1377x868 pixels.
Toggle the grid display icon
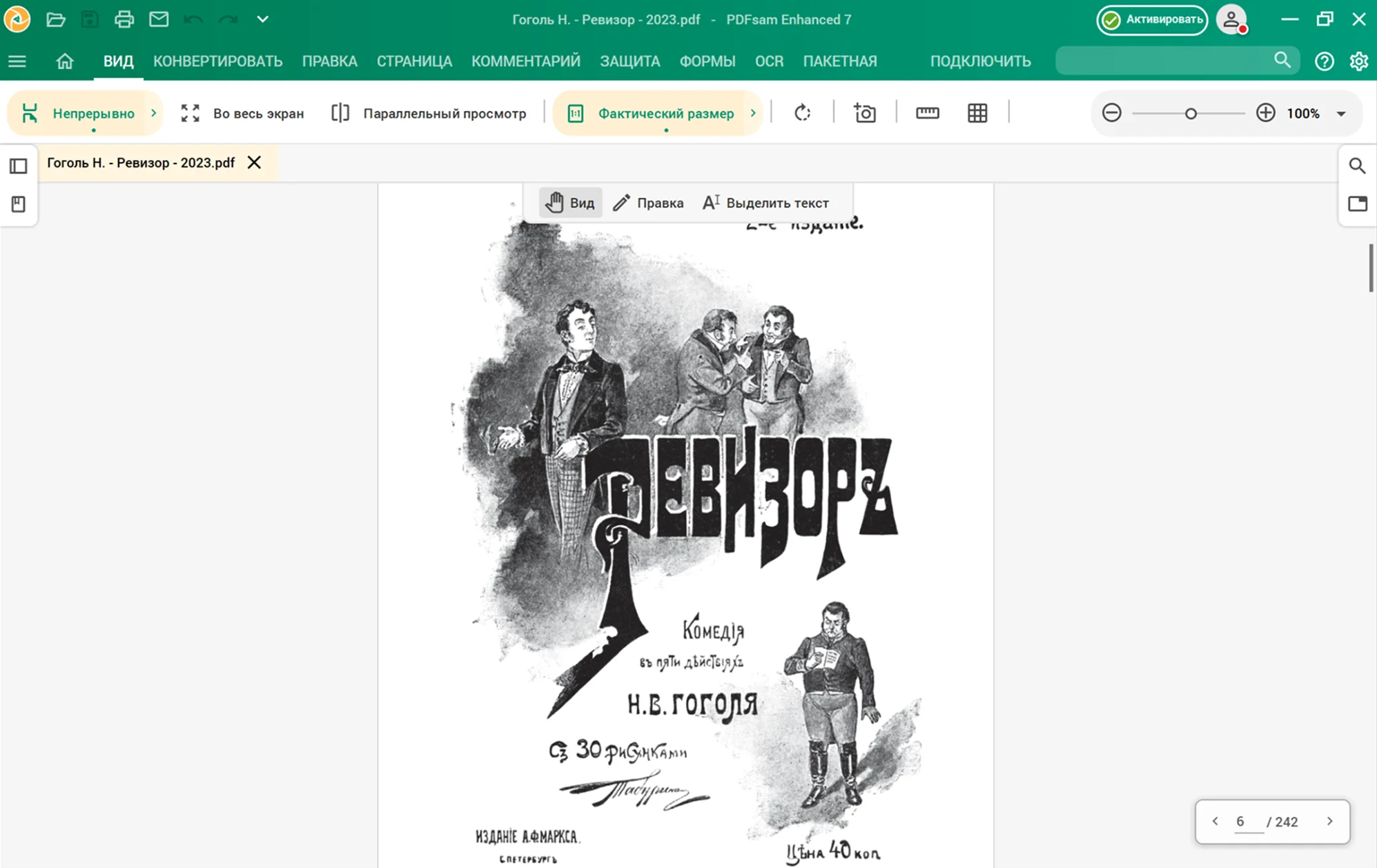[x=977, y=113]
